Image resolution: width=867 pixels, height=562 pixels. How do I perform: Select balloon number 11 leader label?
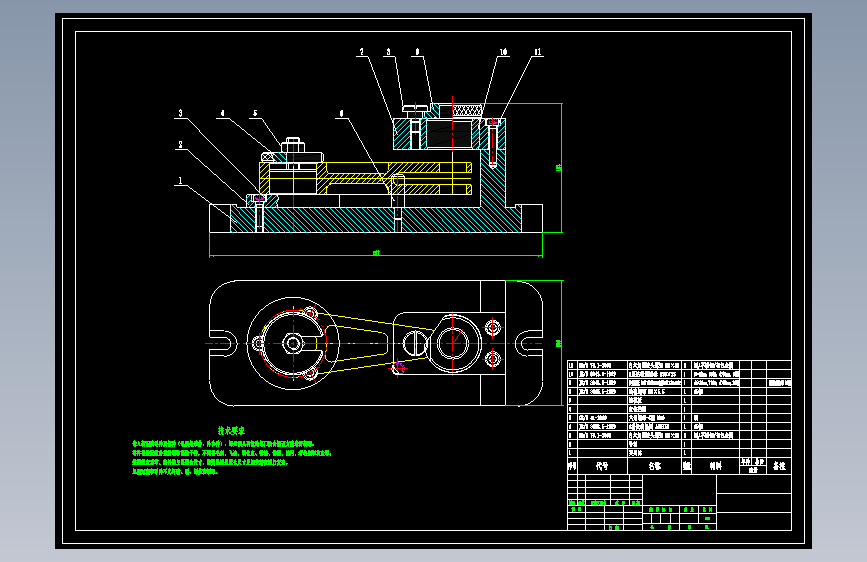point(537,52)
